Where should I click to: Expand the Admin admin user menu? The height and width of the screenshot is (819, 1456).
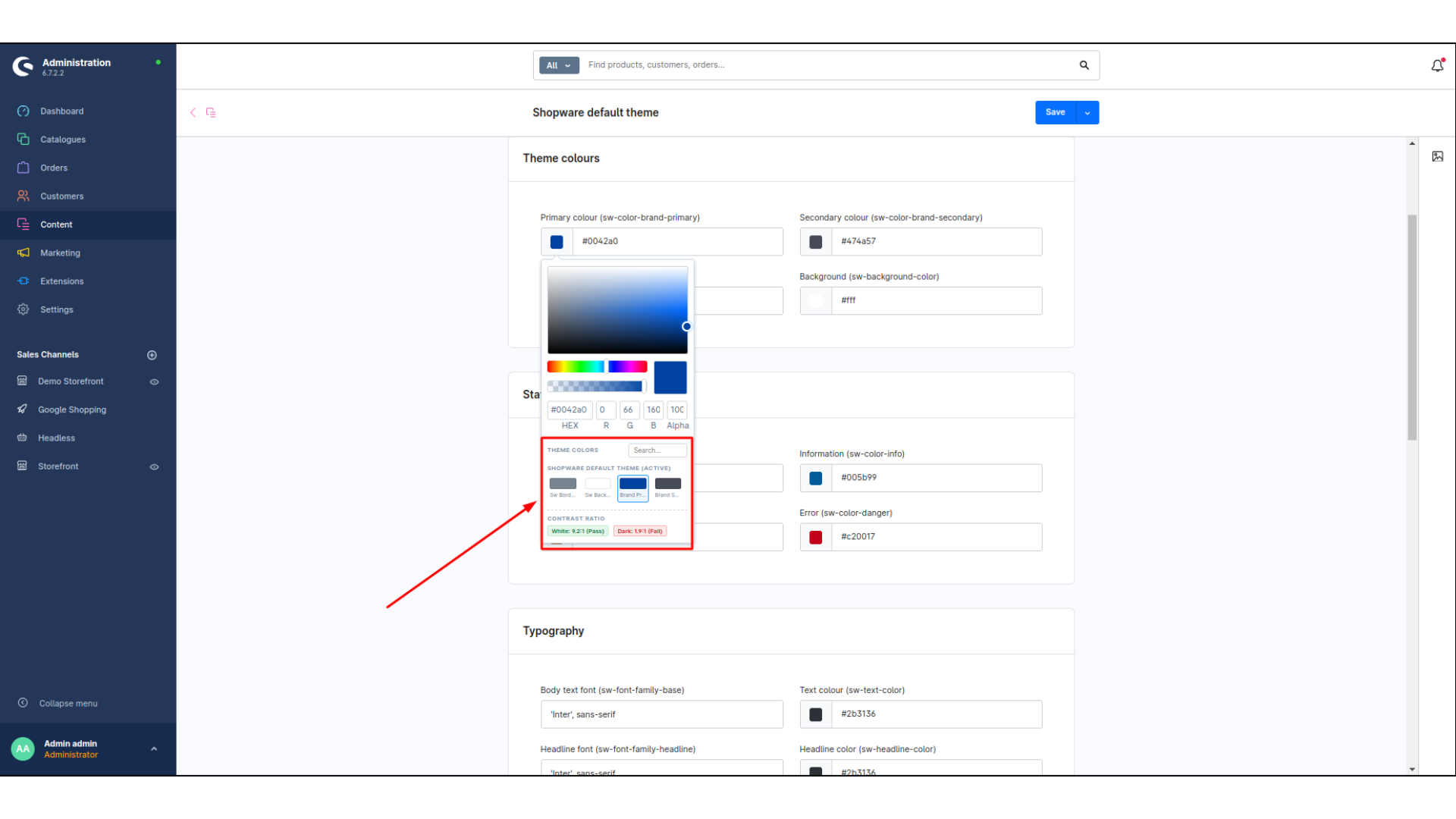coord(154,749)
